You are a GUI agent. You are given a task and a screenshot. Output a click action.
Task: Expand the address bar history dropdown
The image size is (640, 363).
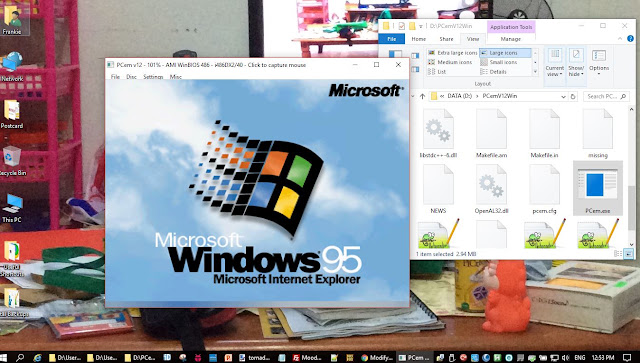pyautogui.click(x=563, y=97)
